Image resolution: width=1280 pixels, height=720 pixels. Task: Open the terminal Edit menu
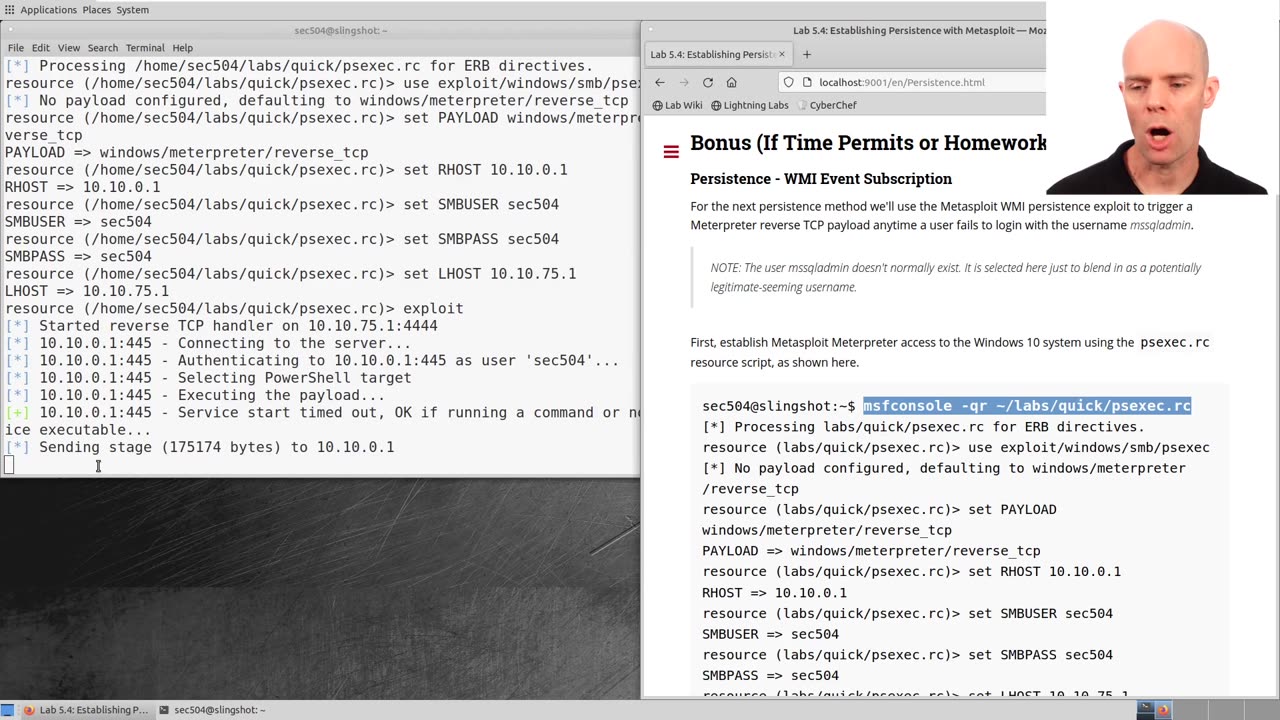(x=40, y=47)
